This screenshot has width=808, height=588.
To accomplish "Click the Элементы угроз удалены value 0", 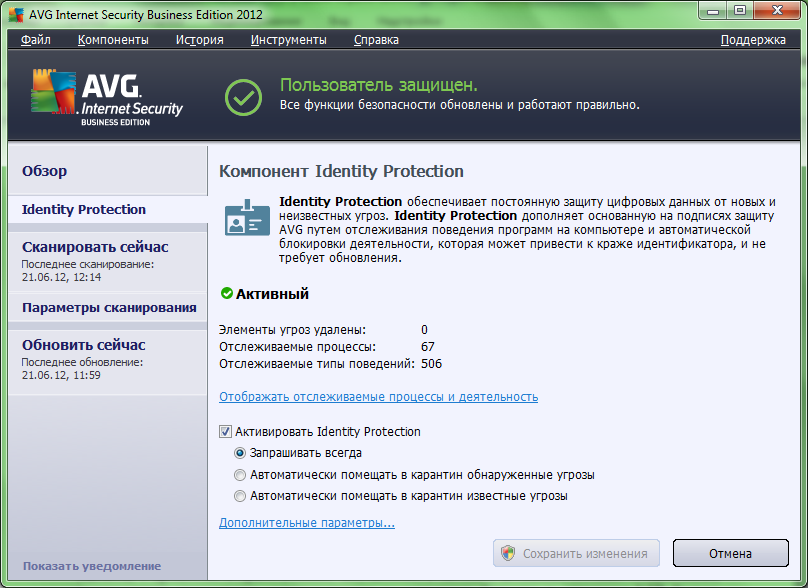I will (424, 330).
